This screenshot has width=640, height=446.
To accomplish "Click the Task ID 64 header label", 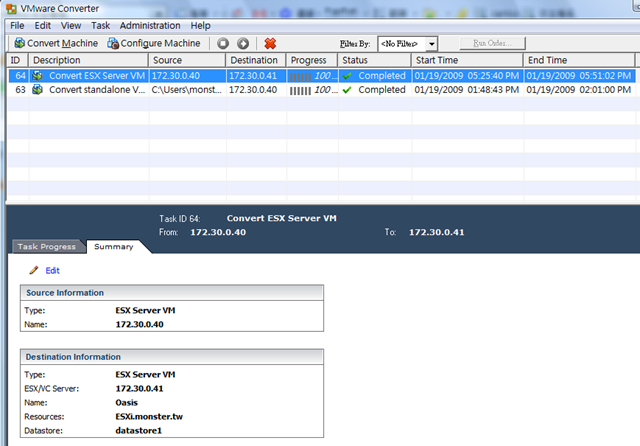I will pos(180,219).
